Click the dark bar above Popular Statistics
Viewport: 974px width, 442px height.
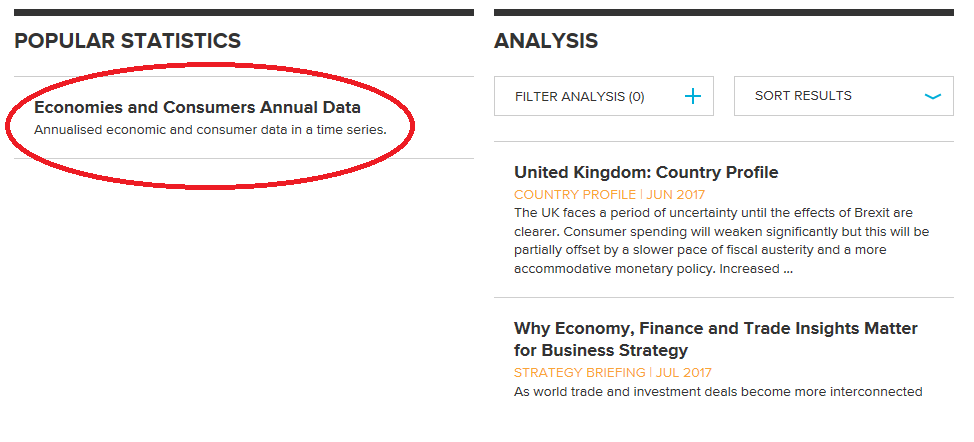click(x=244, y=12)
